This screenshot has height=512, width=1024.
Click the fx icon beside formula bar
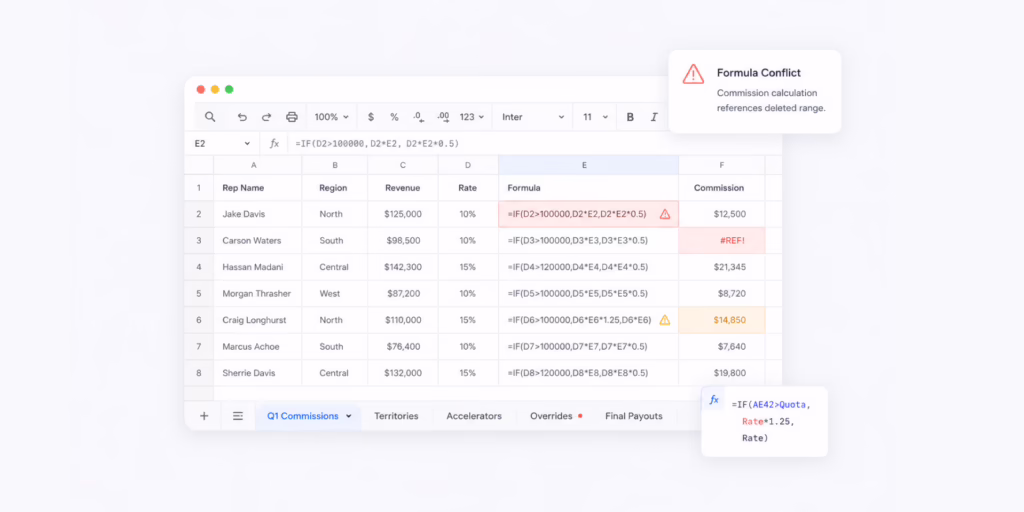point(274,143)
